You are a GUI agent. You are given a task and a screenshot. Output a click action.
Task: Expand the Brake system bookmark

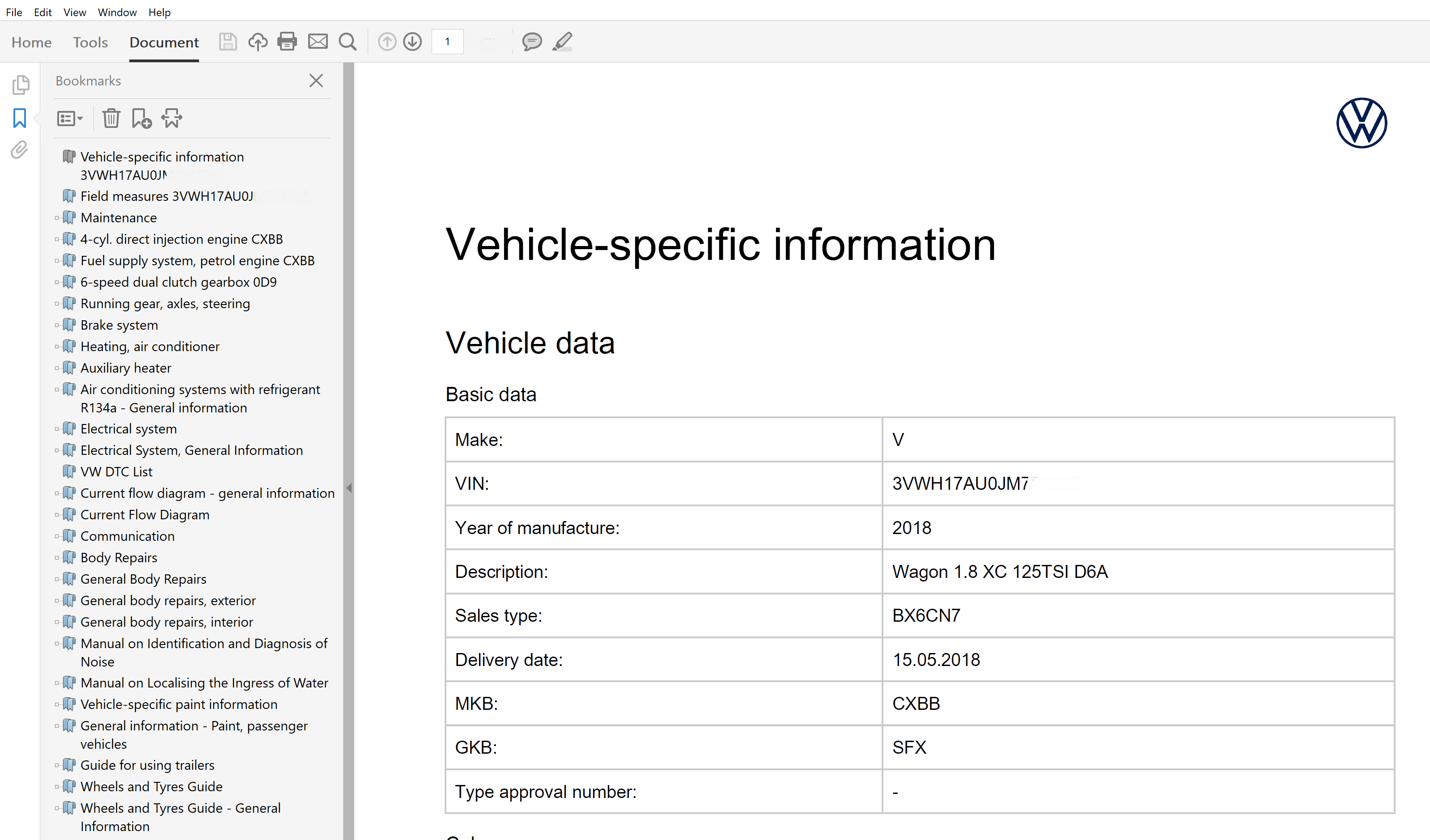(57, 325)
